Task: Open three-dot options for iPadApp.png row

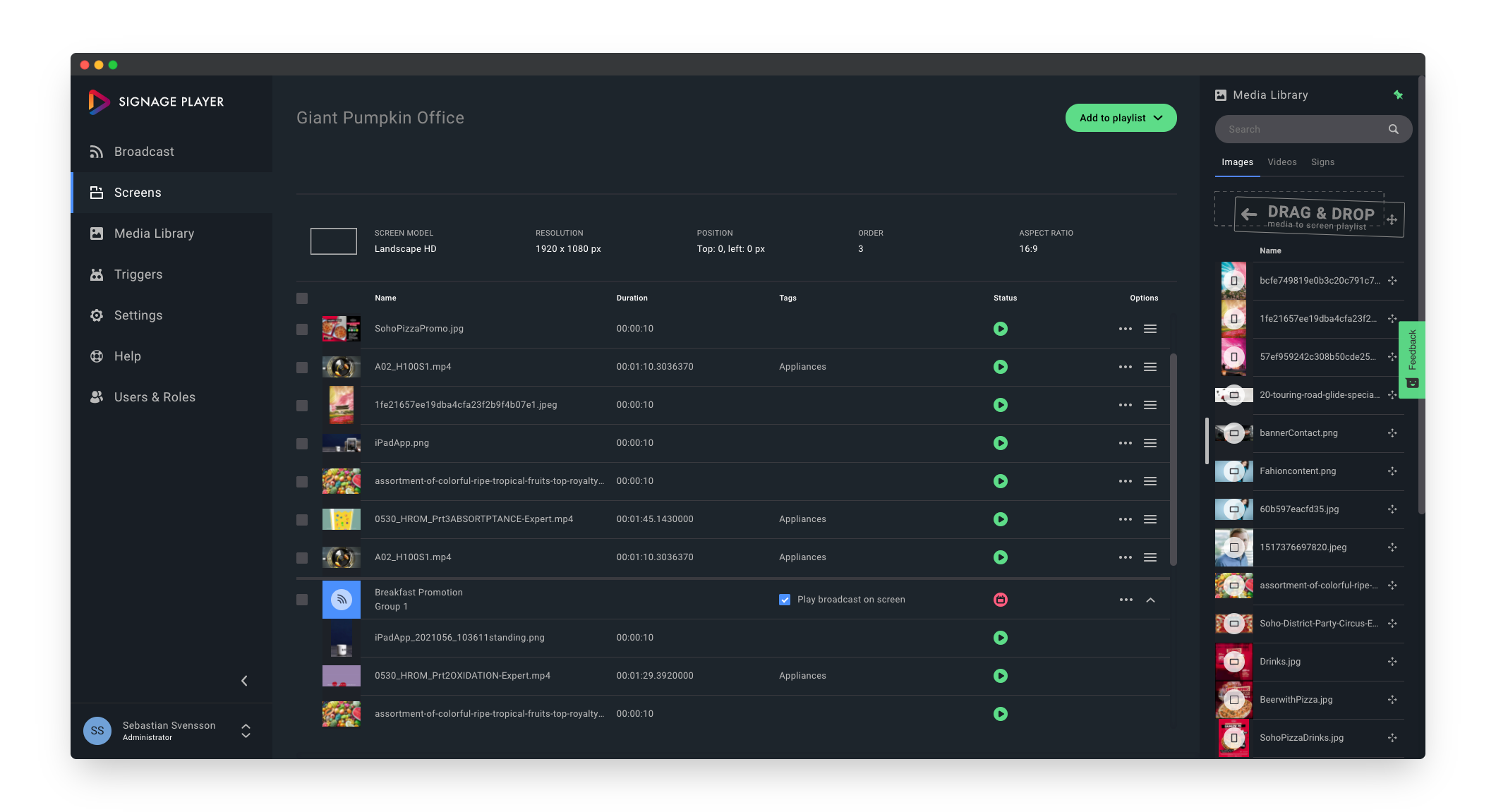Action: point(1125,443)
